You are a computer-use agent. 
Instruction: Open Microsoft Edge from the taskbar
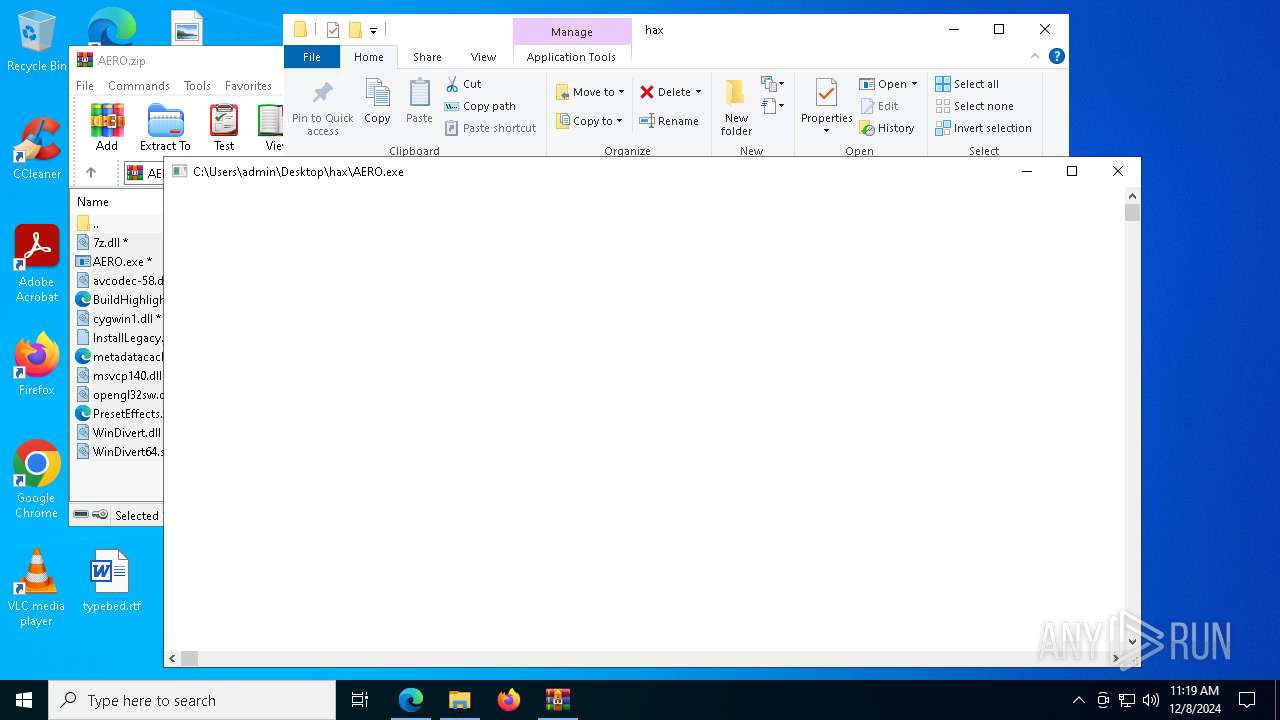(411, 700)
